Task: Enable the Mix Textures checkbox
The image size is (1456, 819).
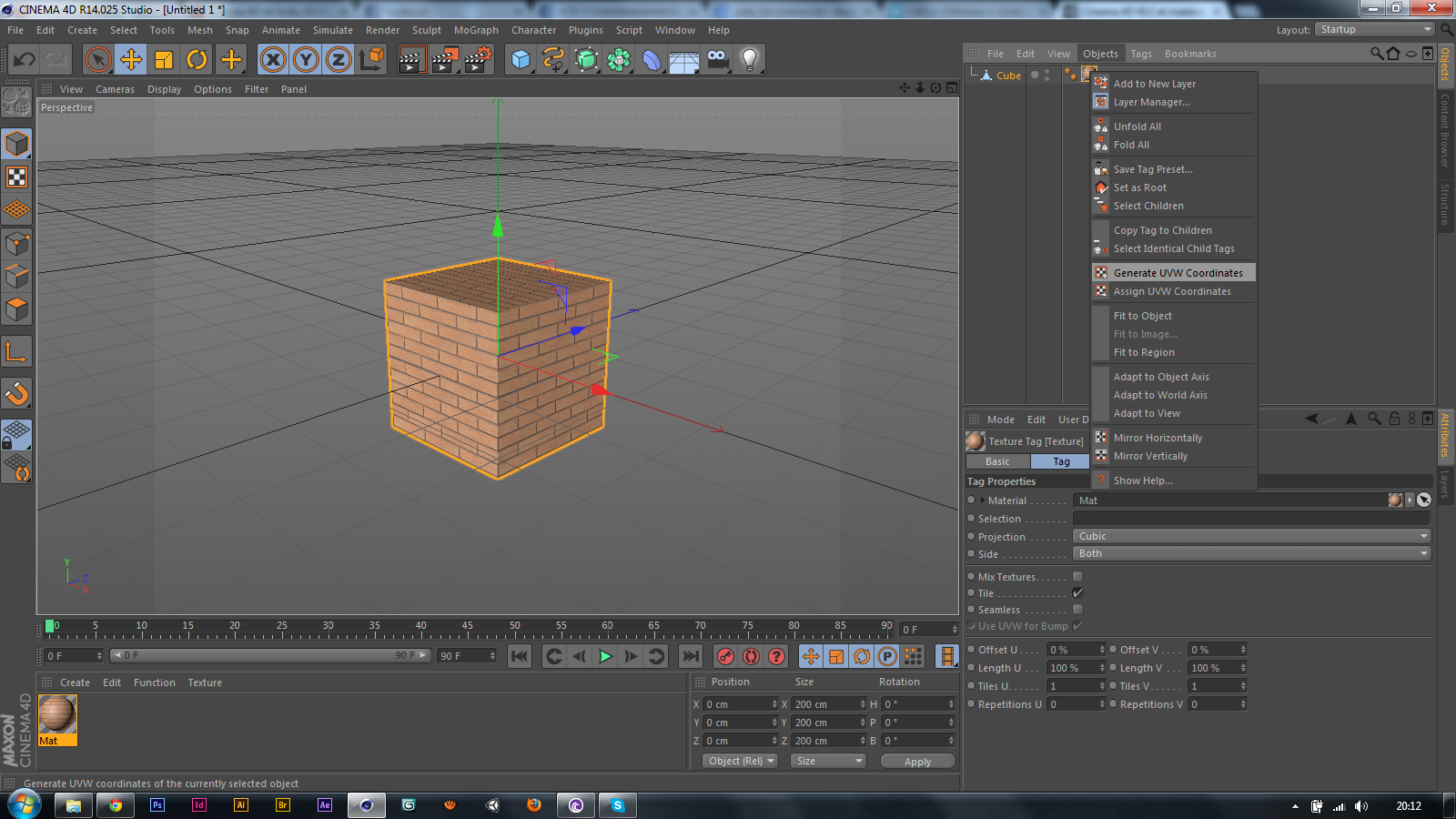Action: pyautogui.click(x=1077, y=577)
